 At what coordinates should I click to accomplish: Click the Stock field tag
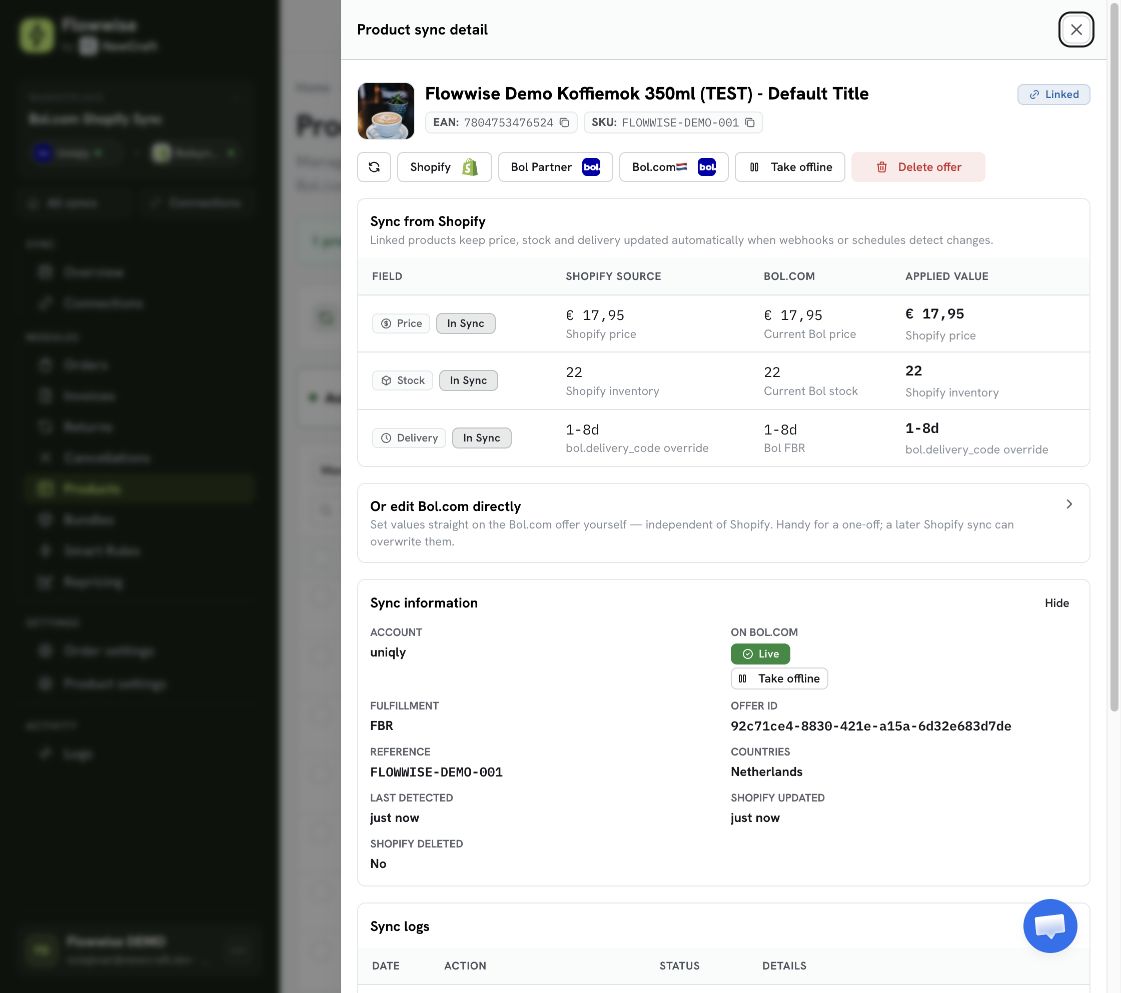coord(403,381)
